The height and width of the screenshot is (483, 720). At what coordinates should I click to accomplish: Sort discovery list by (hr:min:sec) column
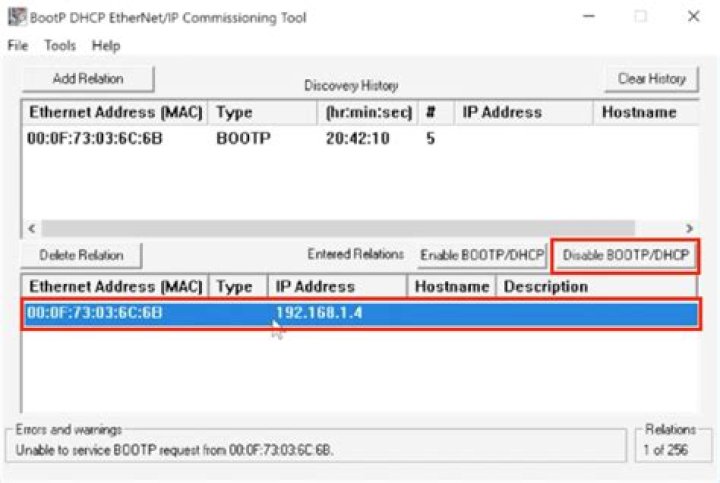point(369,113)
